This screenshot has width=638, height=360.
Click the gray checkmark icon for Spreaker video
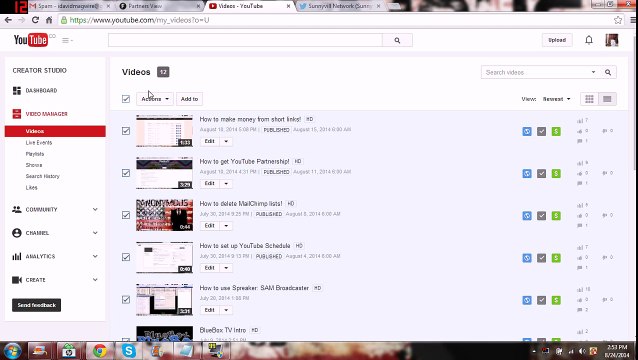pos(542,300)
